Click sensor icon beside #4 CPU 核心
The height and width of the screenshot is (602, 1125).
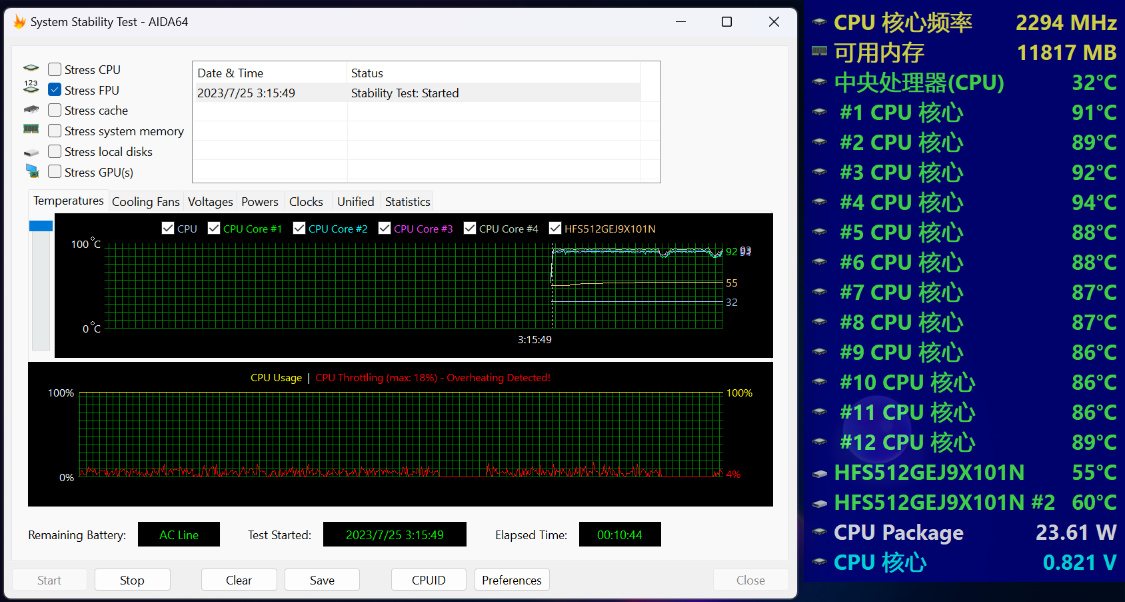click(819, 202)
